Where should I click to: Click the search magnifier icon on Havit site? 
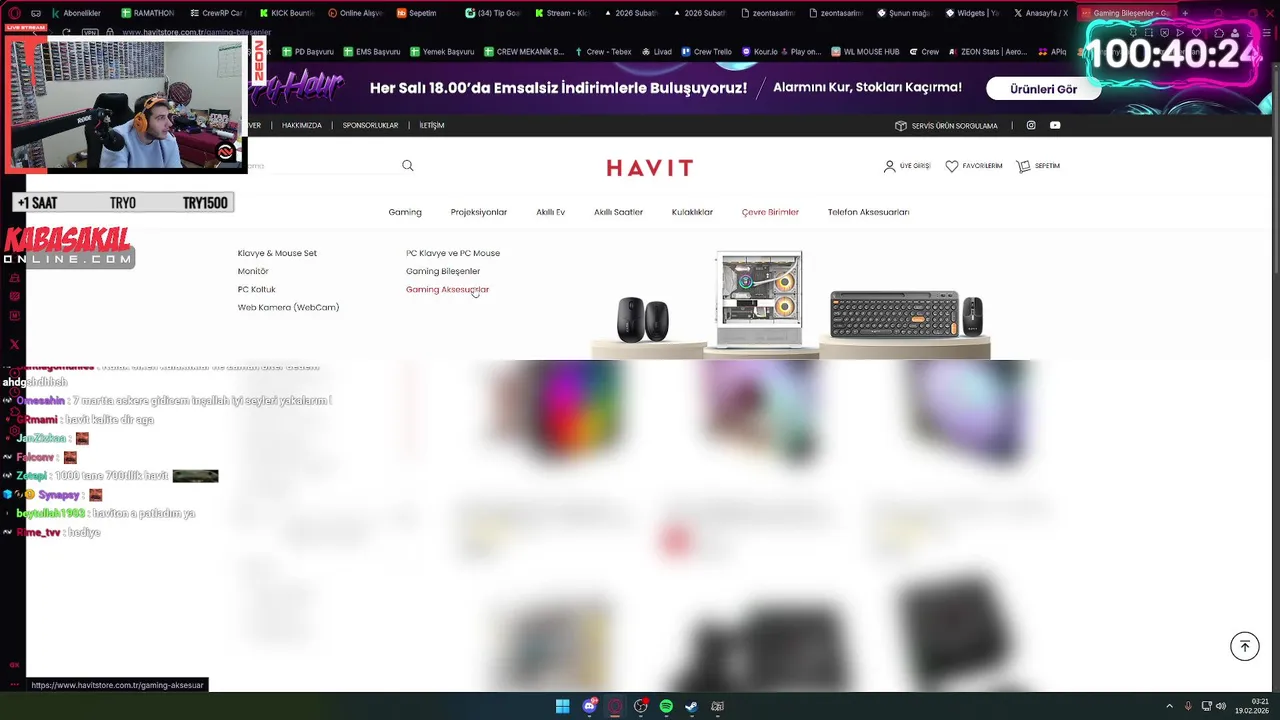click(407, 166)
